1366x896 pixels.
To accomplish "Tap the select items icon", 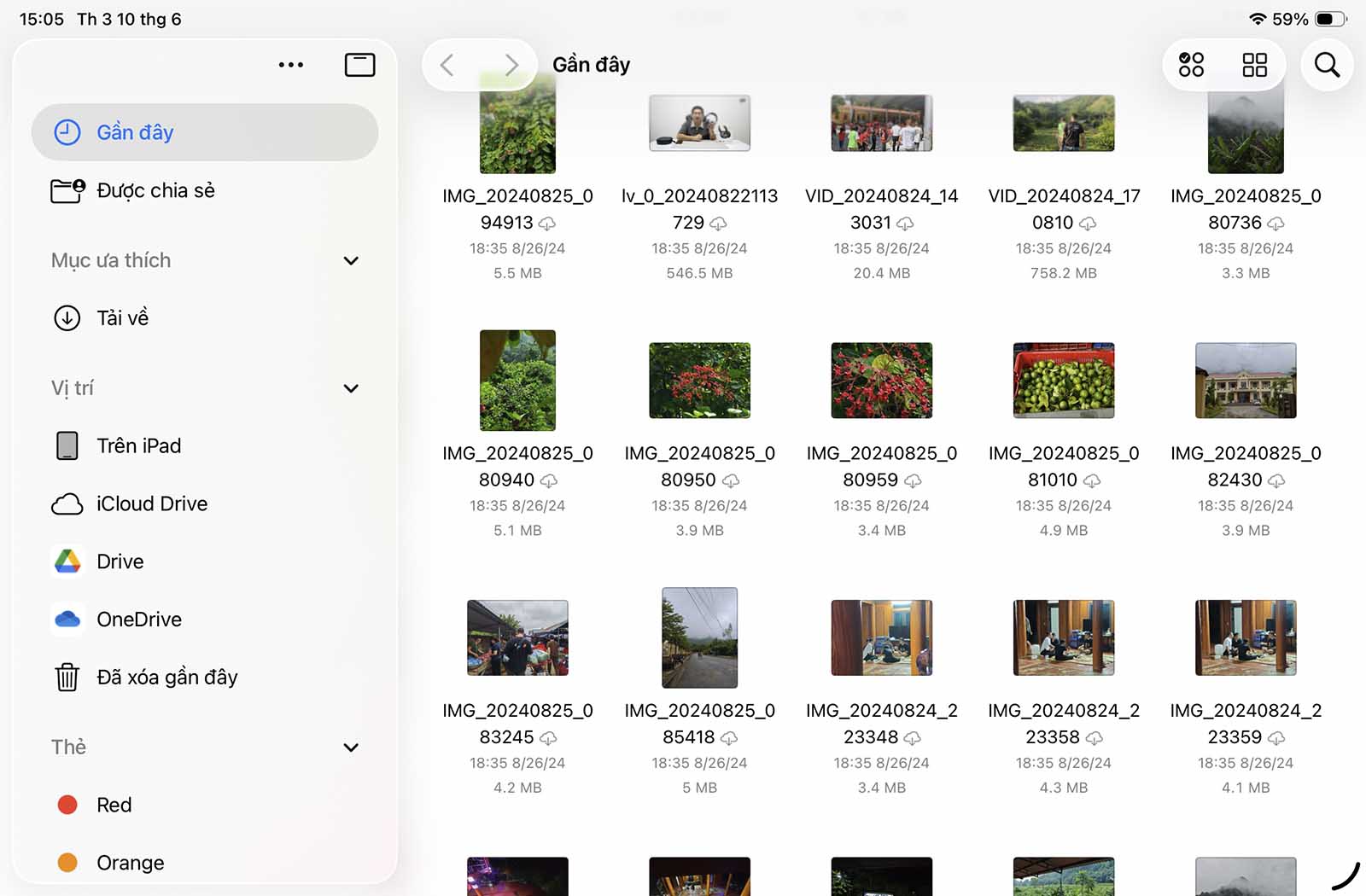I will click(x=1191, y=65).
